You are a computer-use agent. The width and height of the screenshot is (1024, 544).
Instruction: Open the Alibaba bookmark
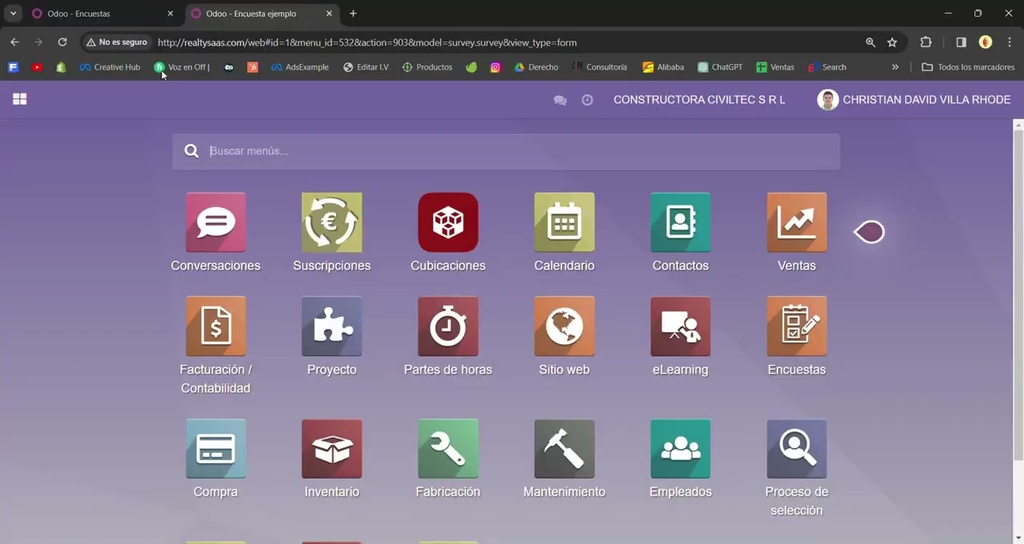click(663, 67)
